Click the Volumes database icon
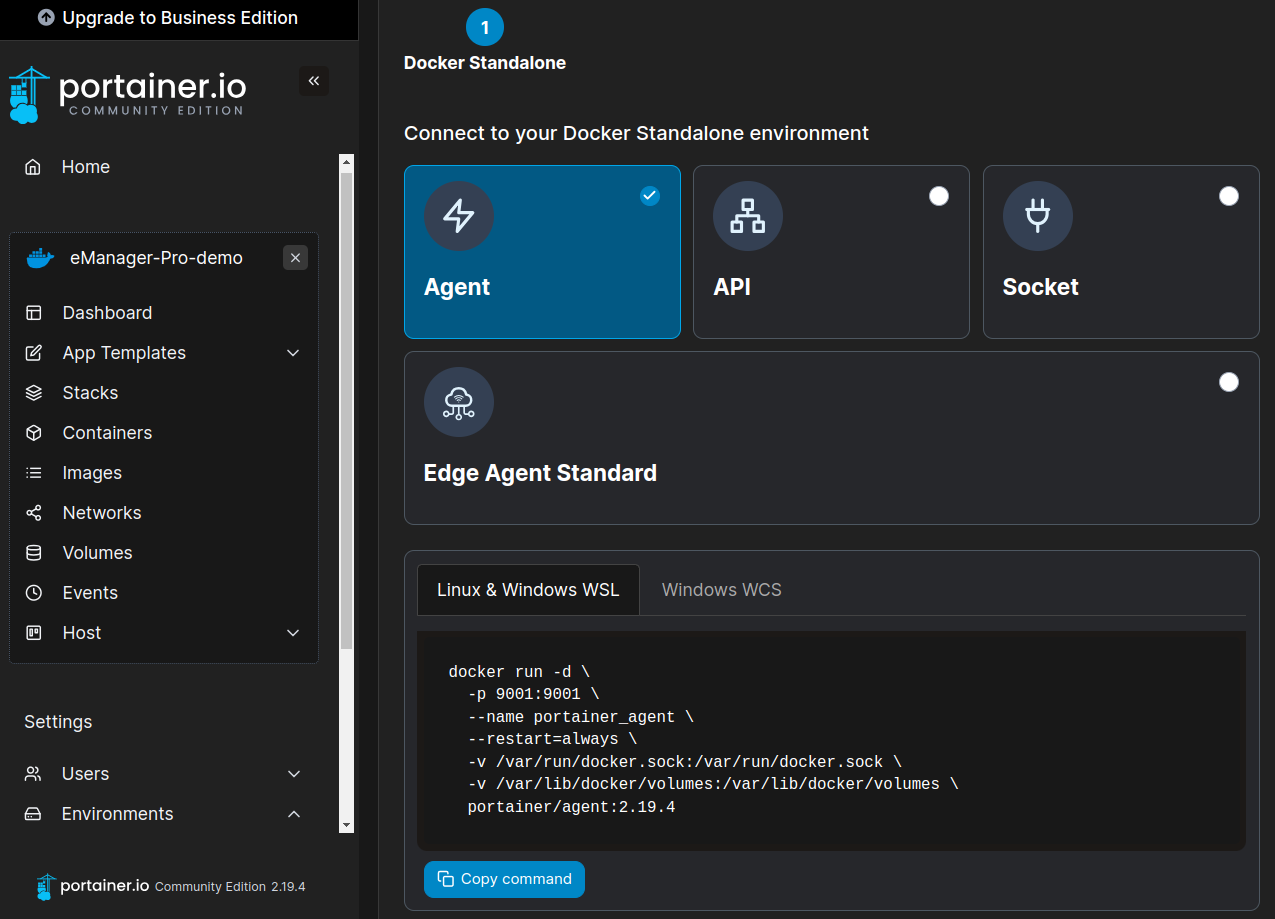1275x919 pixels. click(x=34, y=553)
